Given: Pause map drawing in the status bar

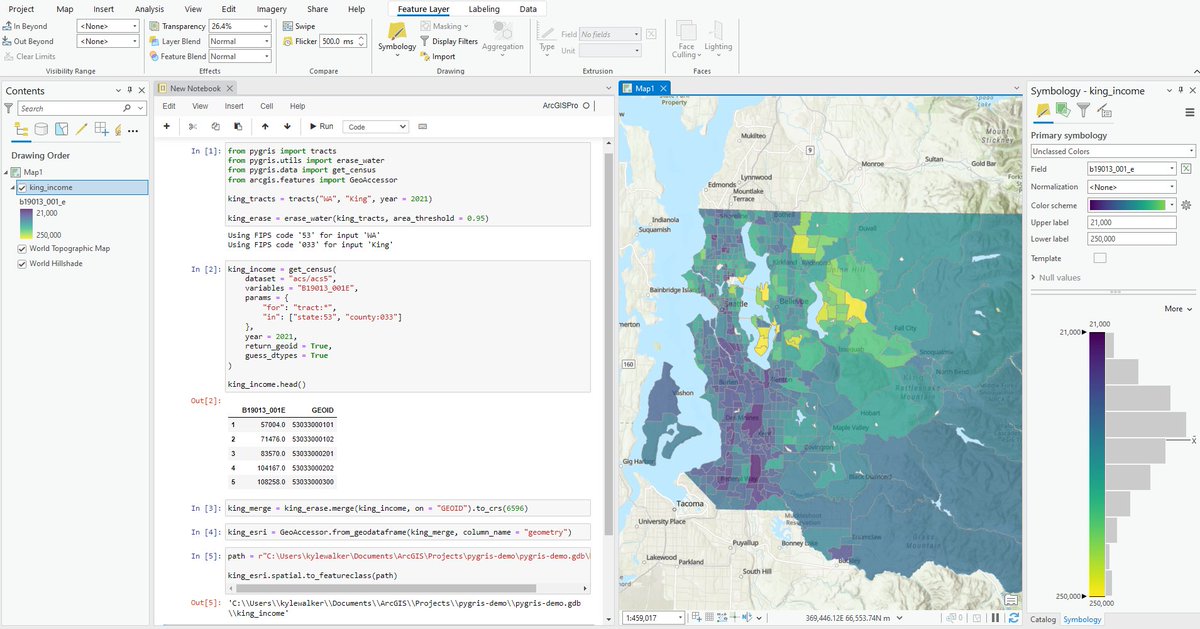Looking at the screenshot, I should pos(995,618).
